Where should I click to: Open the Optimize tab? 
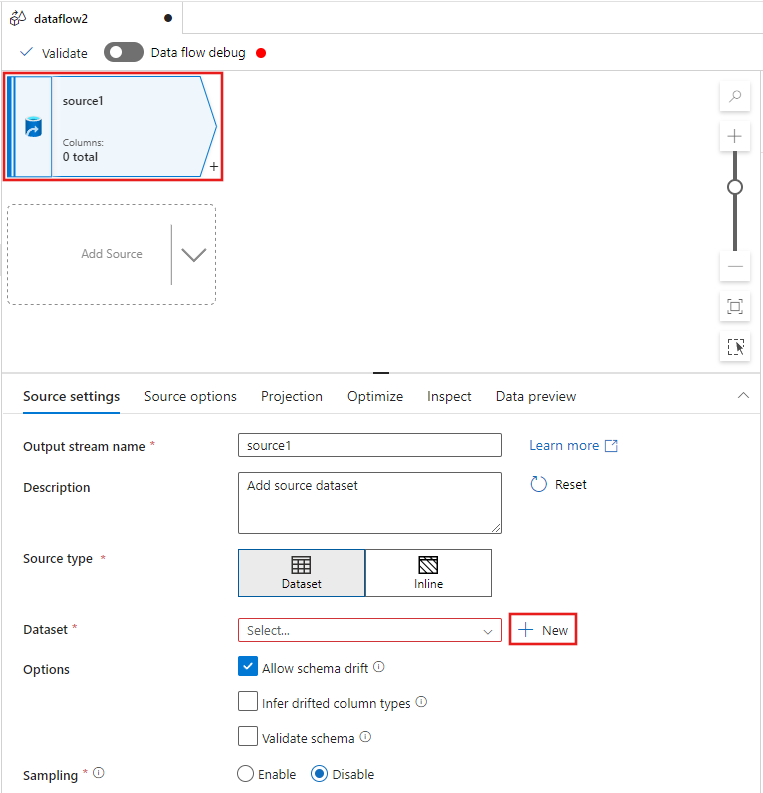tap(375, 396)
